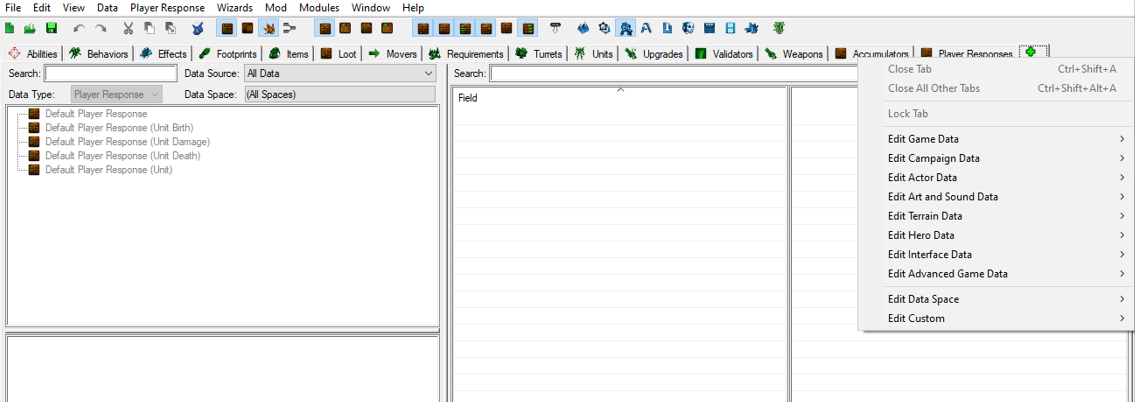
Task: Open the Data Source dropdown
Action: 339,73
